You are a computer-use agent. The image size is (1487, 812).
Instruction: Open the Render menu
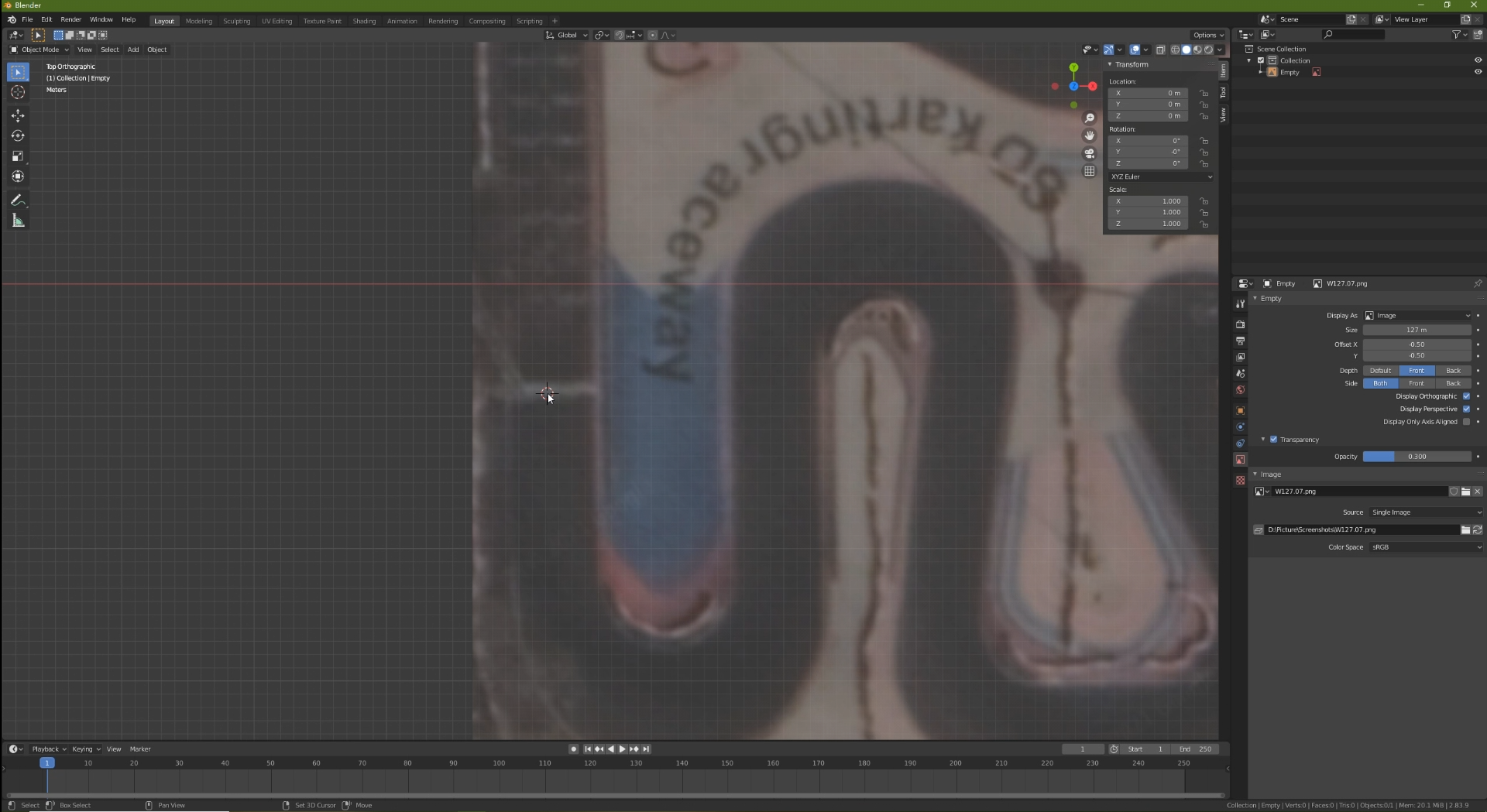[70, 19]
